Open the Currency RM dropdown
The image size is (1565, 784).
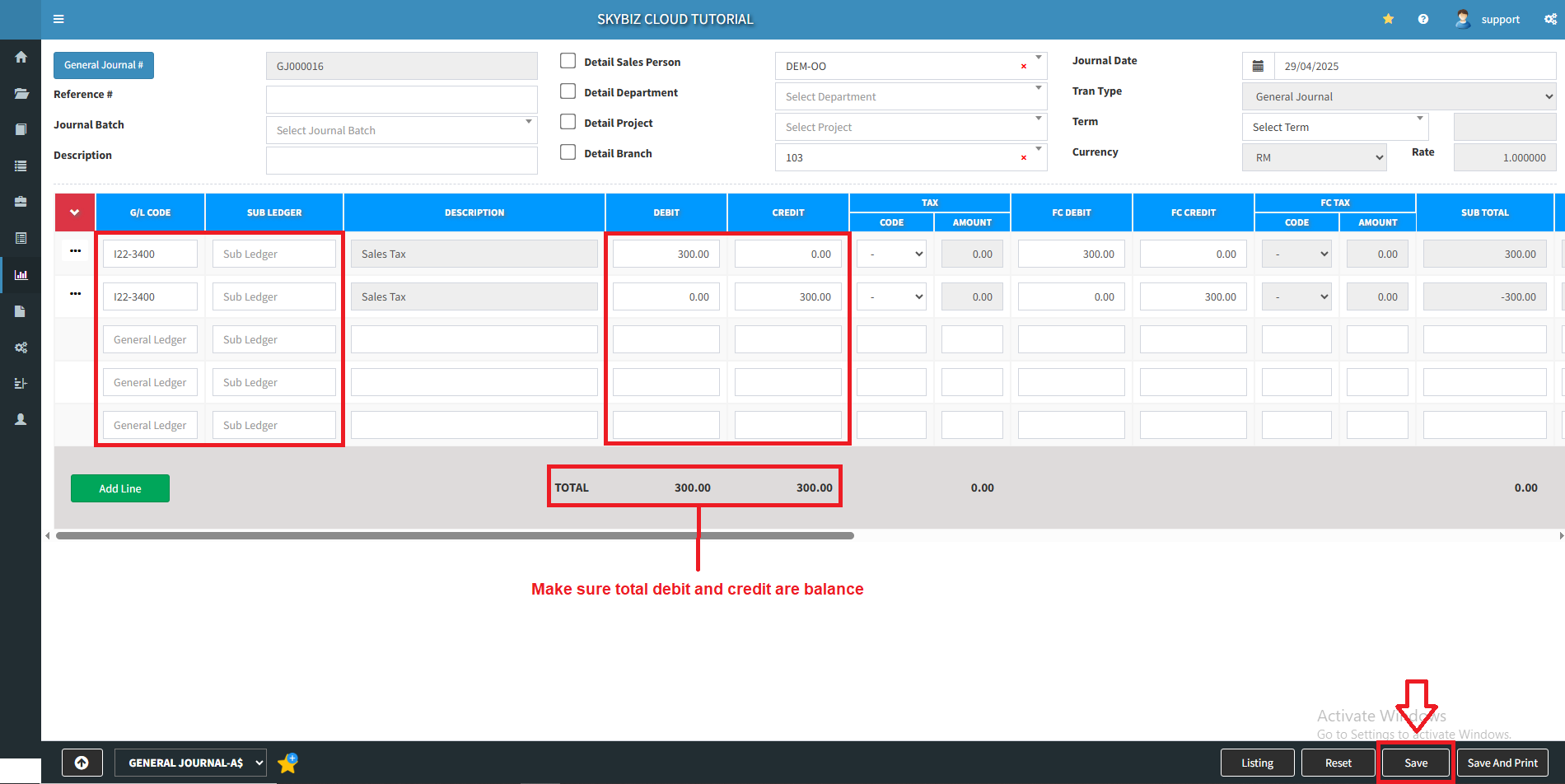[1314, 157]
